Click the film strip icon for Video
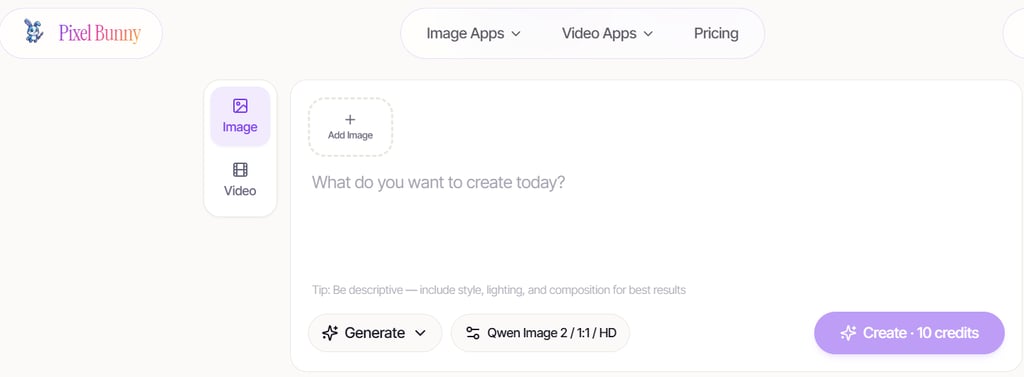Viewport: 1024px width, 377px height. [240, 170]
